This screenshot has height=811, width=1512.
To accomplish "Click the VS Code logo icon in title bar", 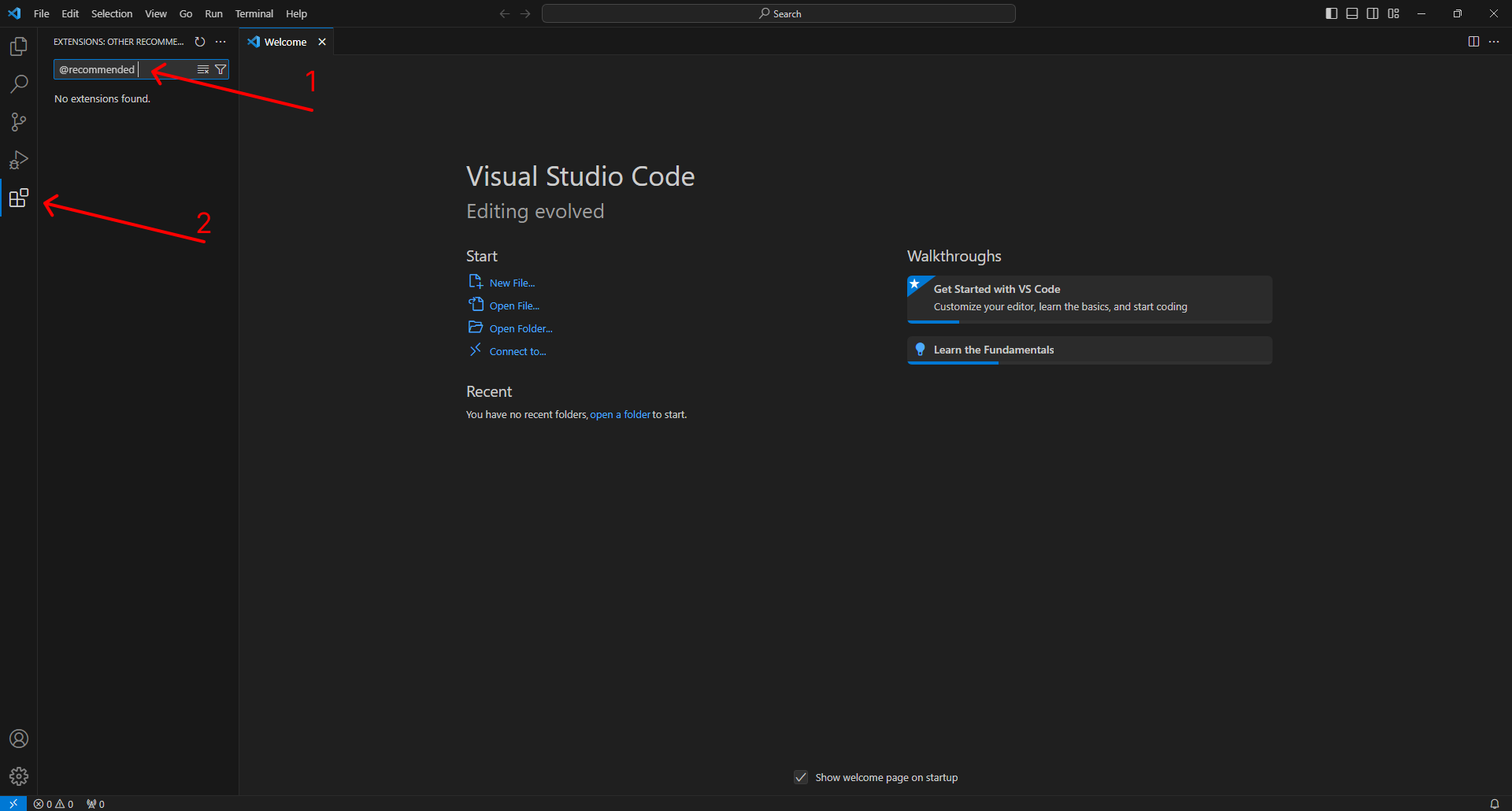I will pyautogui.click(x=14, y=13).
